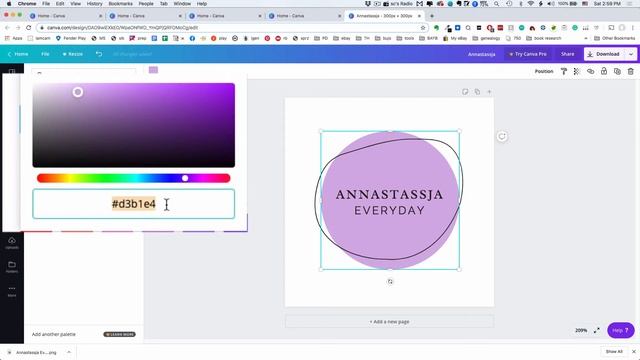This screenshot has width=640, height=360.
Task: Click the Chrome address bar URL
Action: [122, 27]
